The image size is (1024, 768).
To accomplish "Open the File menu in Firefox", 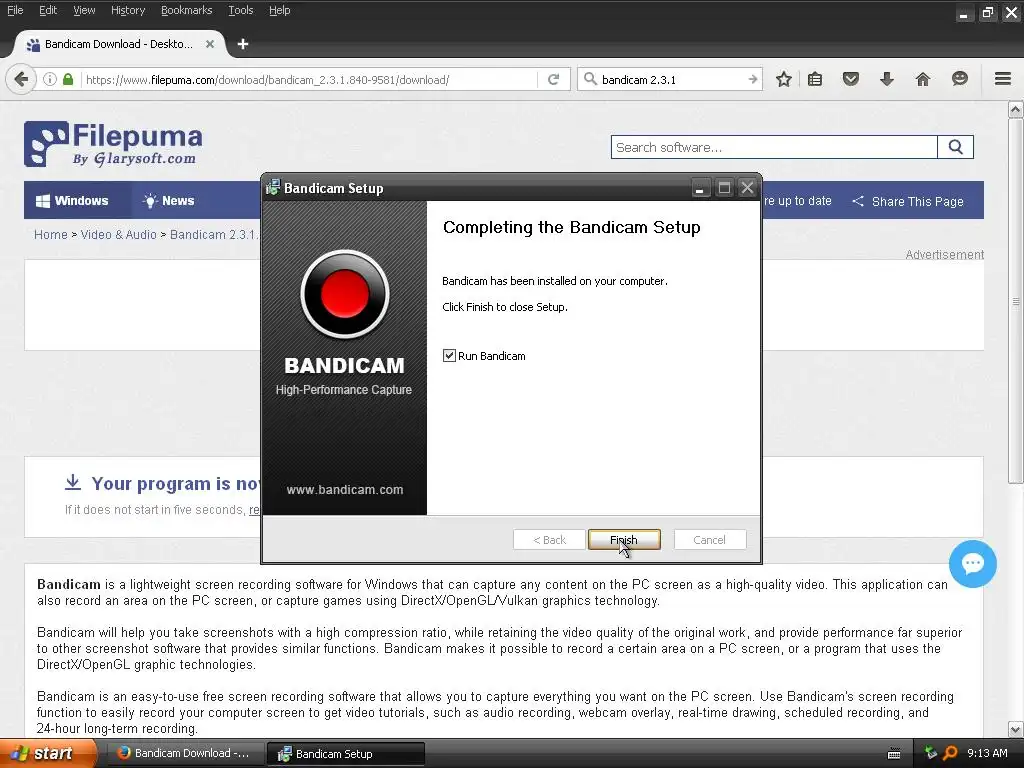I will point(14,10).
